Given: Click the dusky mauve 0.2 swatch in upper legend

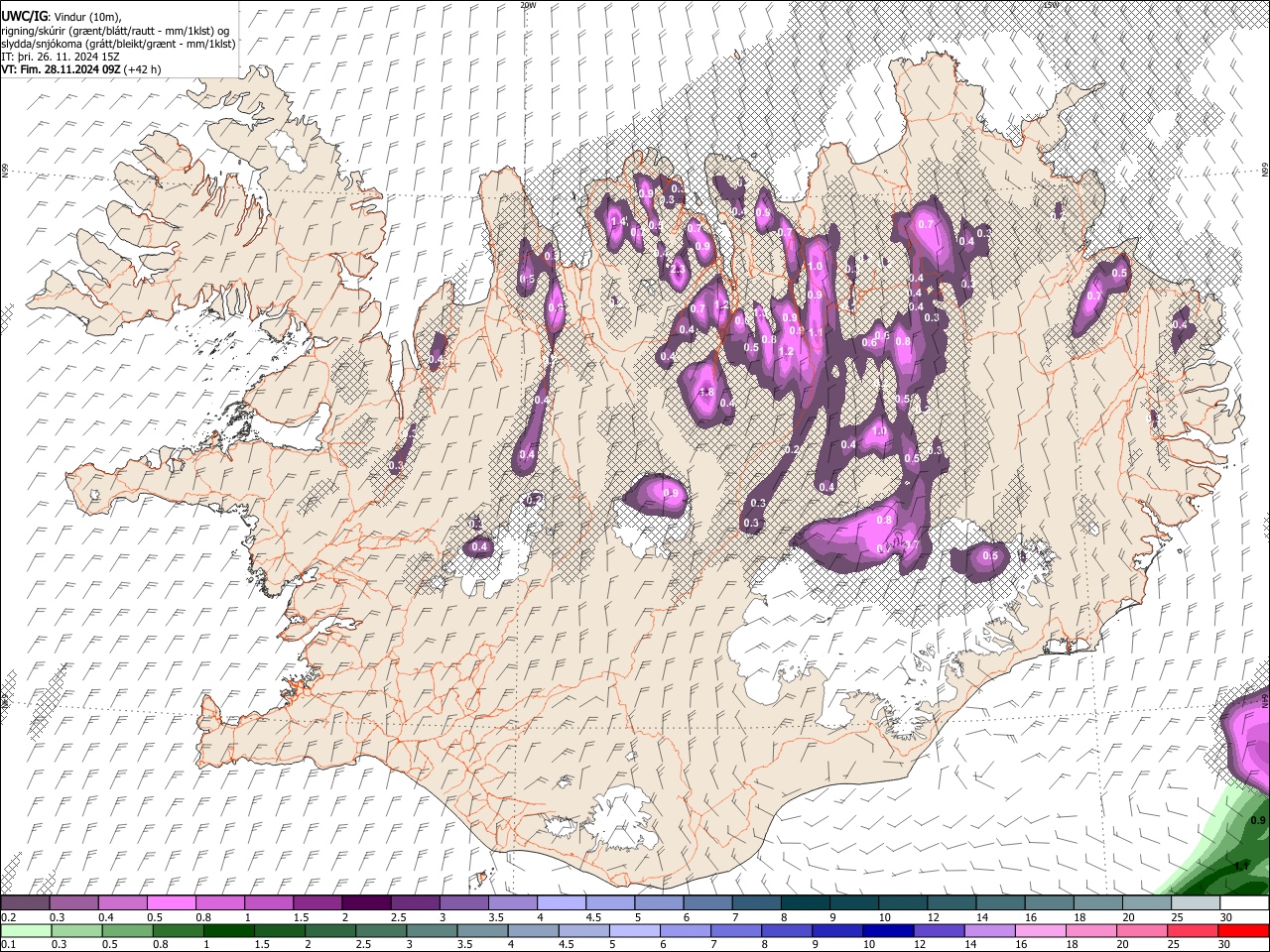Looking at the screenshot, I should coord(25,903).
